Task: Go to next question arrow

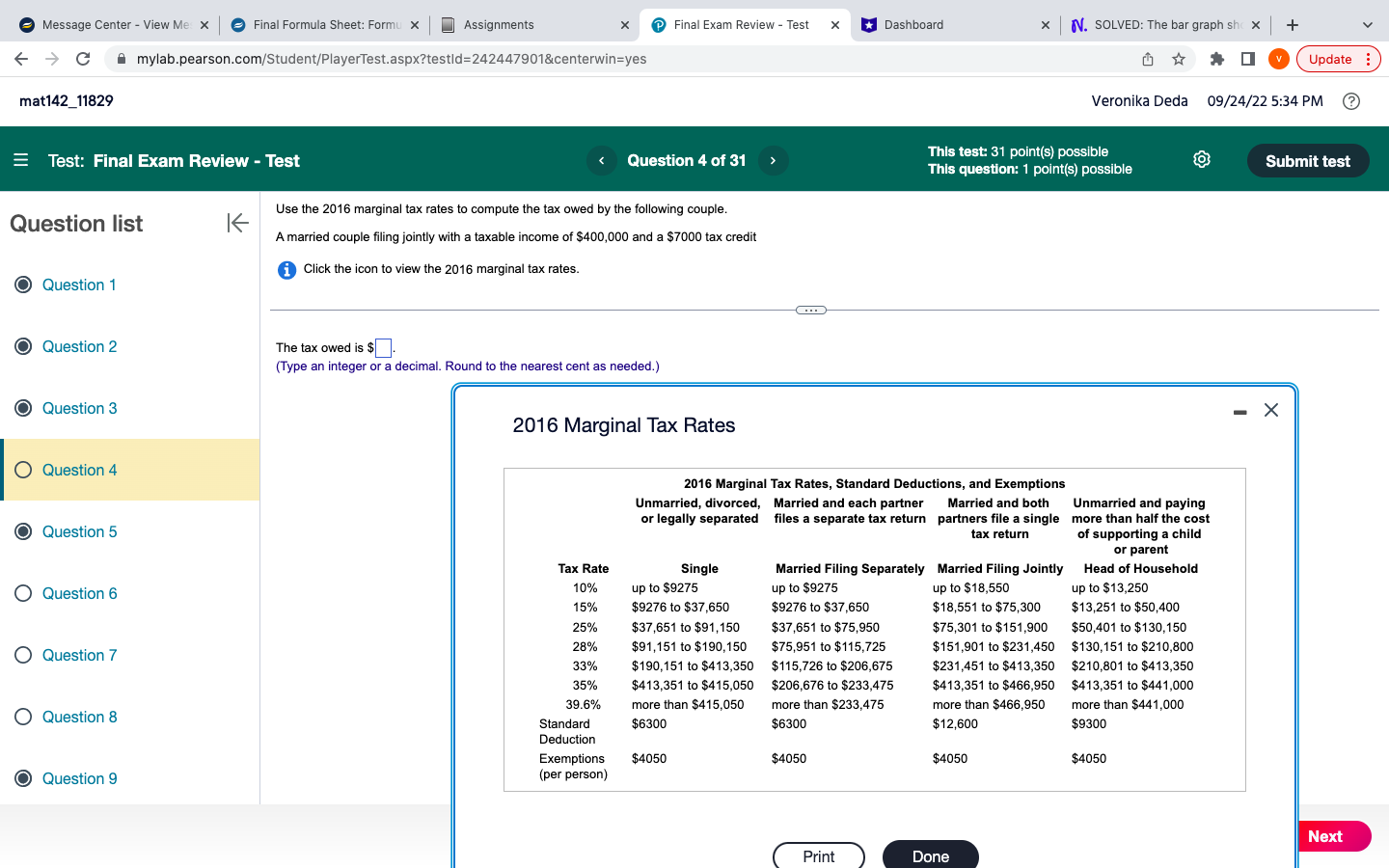Action: (773, 161)
